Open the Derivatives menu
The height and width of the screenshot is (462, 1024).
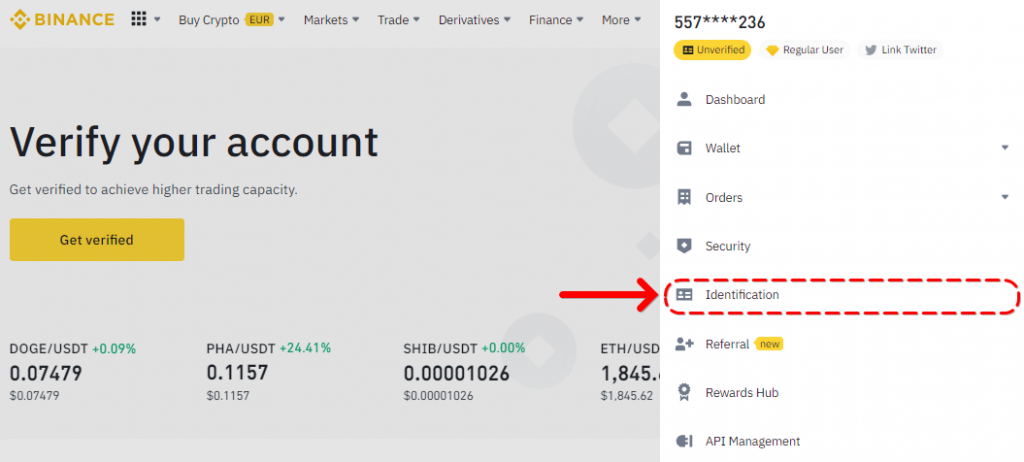474,20
